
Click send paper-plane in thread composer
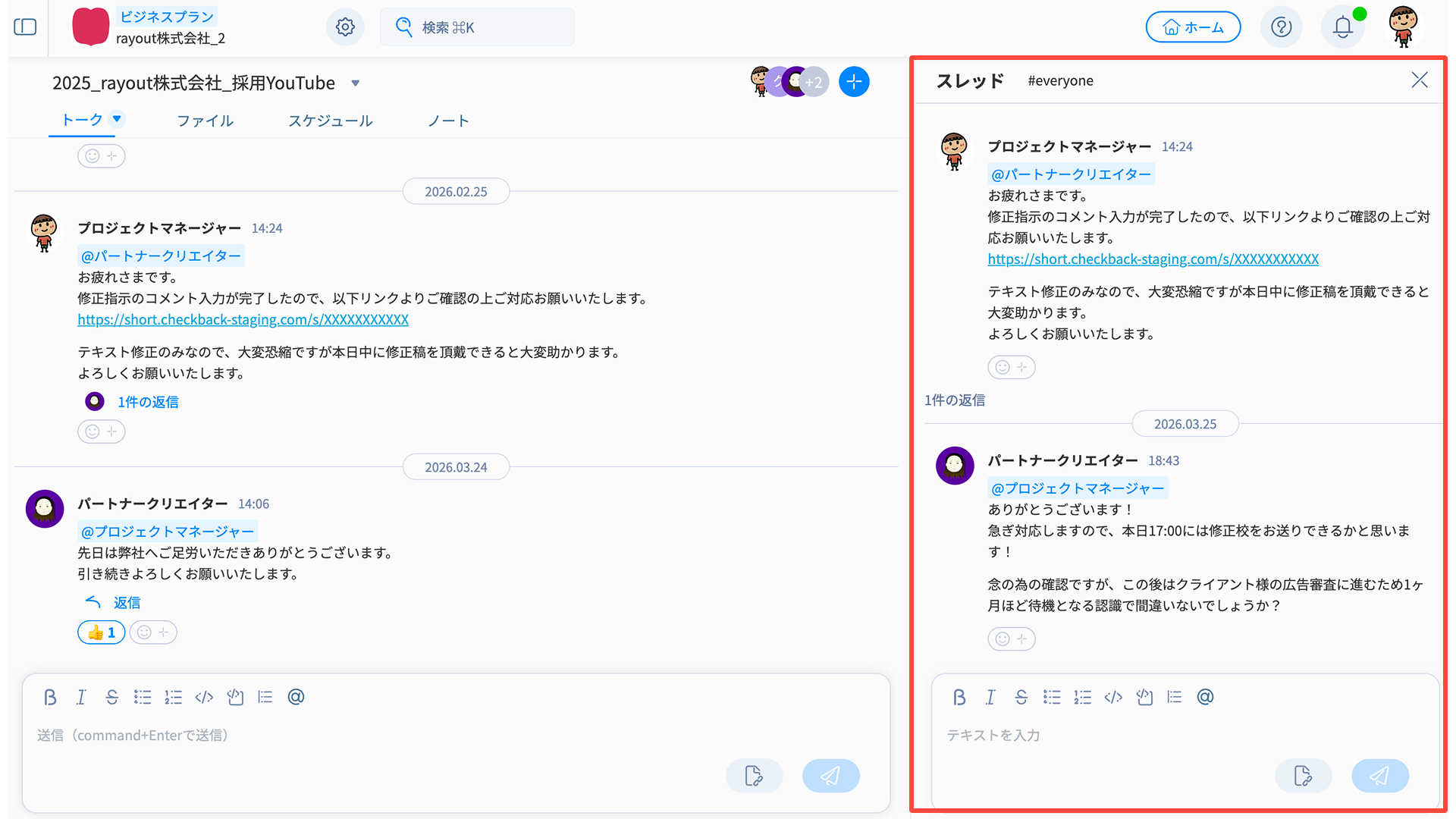(1379, 776)
